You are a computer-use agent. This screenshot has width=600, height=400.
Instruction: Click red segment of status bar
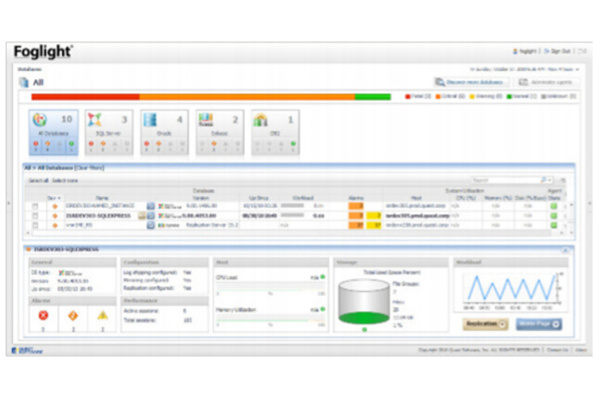coord(85,97)
